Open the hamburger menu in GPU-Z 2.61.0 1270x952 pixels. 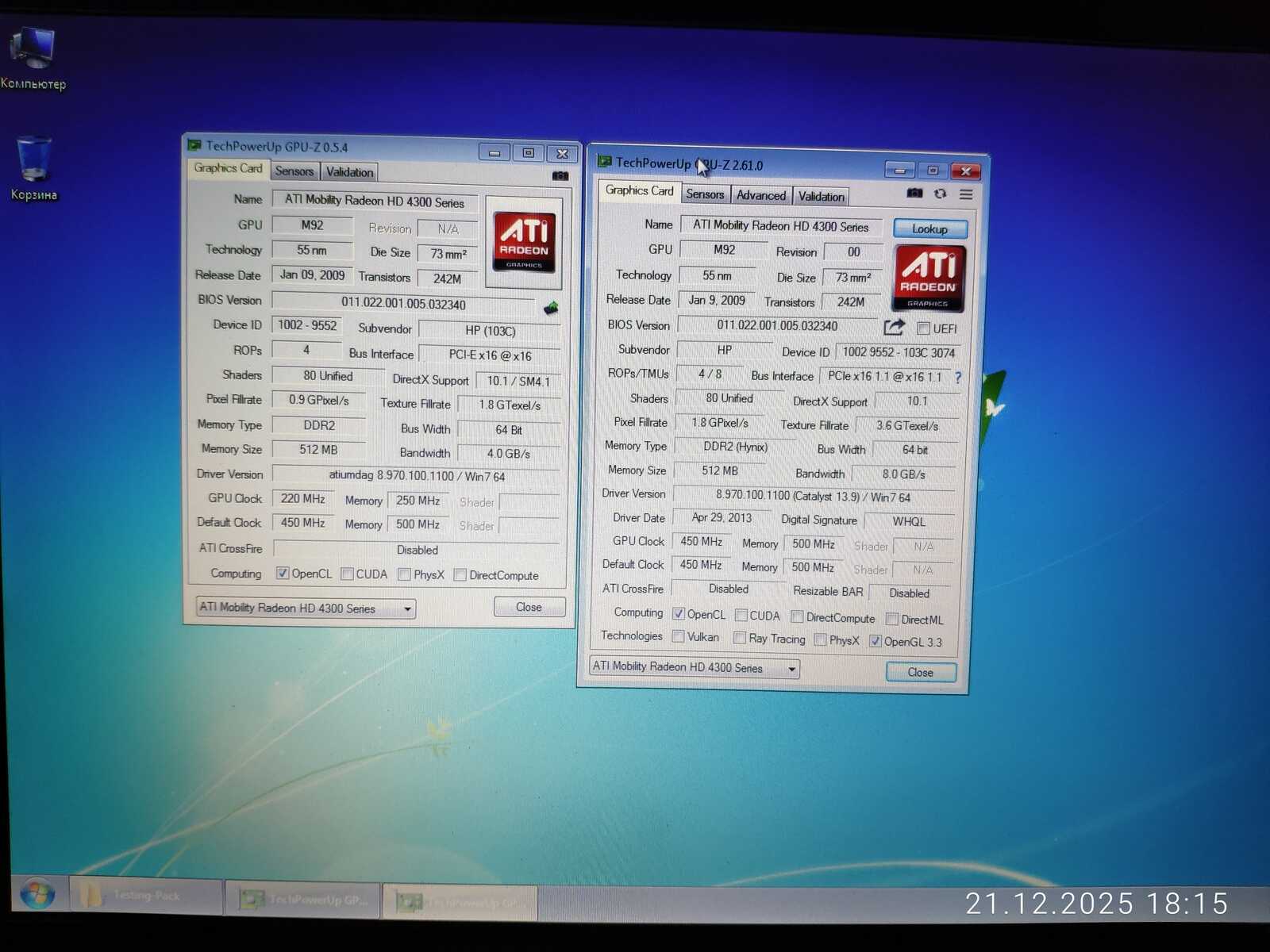pos(966,194)
